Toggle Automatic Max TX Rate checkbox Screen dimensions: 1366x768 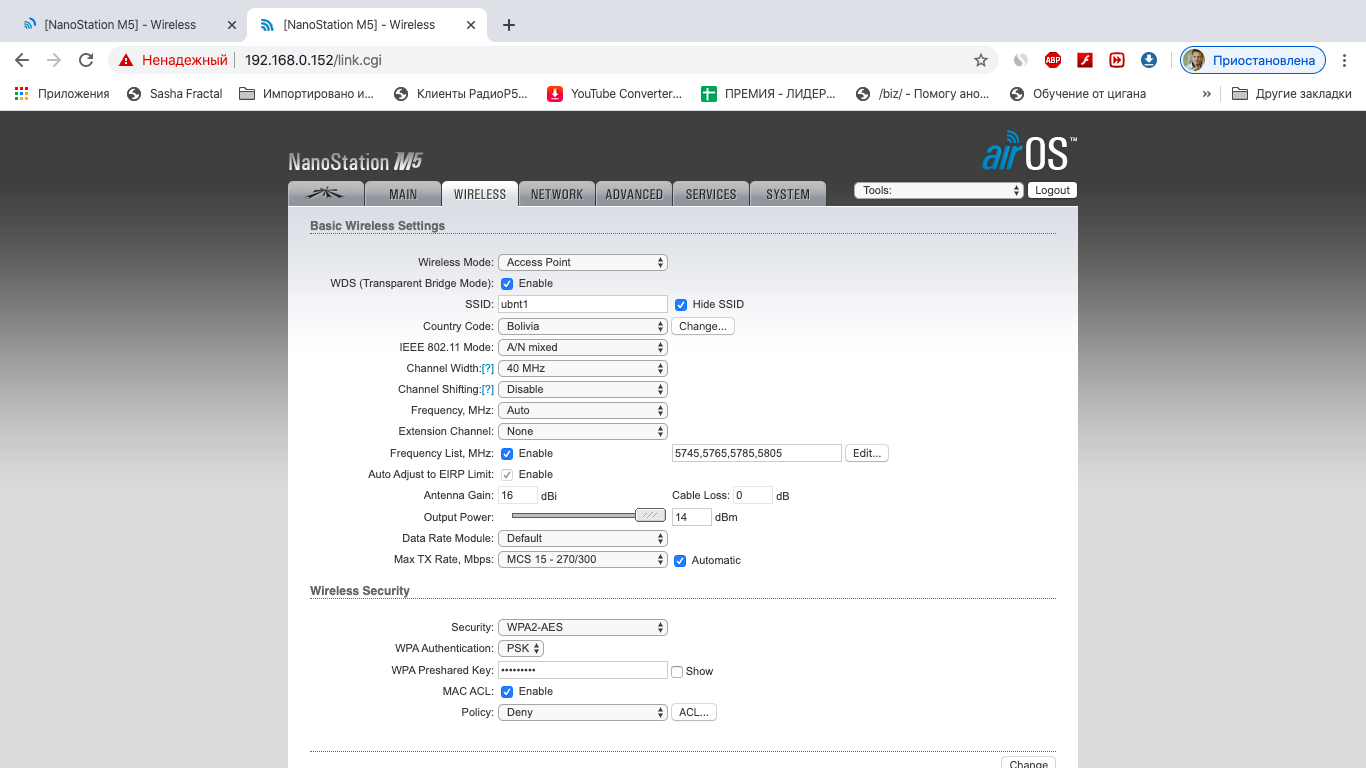pyautogui.click(x=680, y=561)
